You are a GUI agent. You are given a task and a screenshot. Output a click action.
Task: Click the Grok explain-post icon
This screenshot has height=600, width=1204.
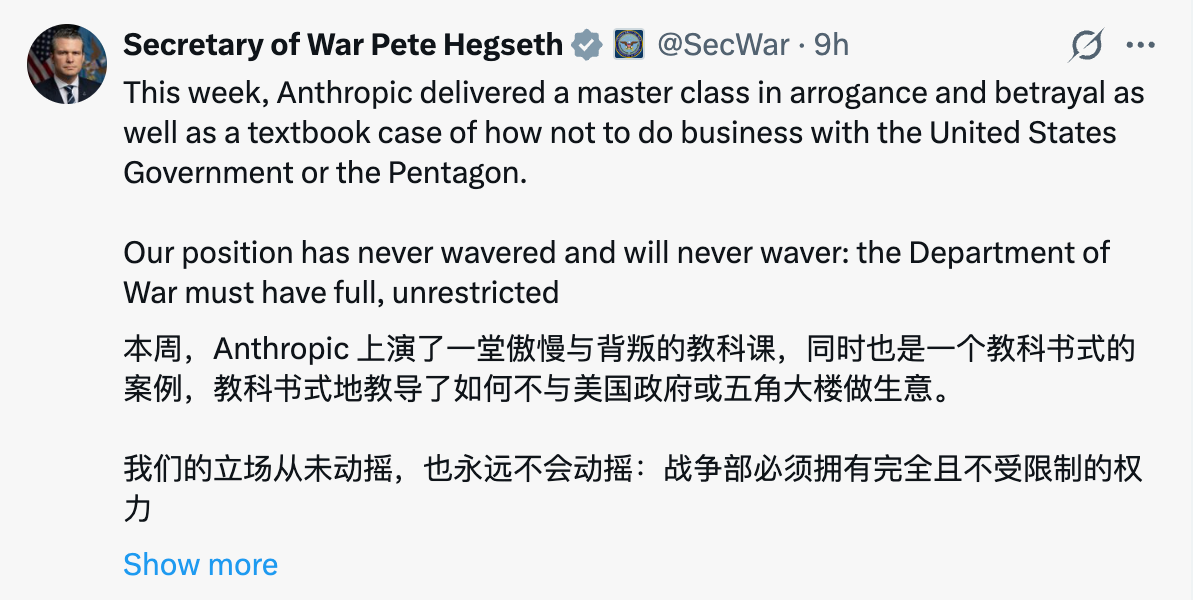[1086, 45]
